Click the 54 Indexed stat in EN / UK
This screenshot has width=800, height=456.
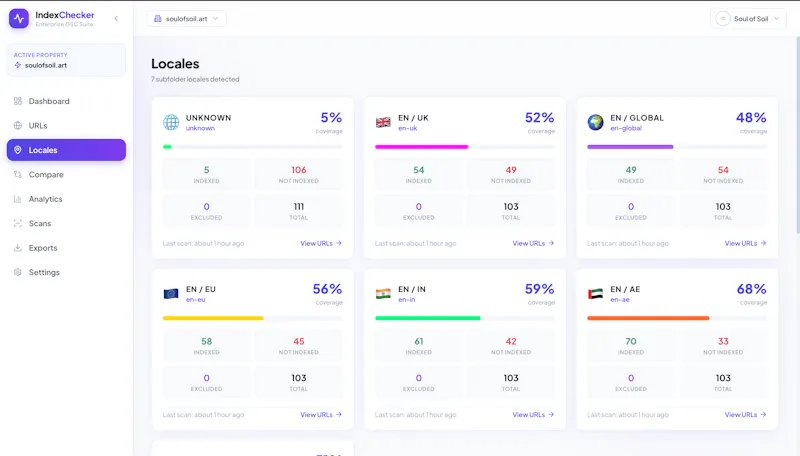(x=419, y=174)
